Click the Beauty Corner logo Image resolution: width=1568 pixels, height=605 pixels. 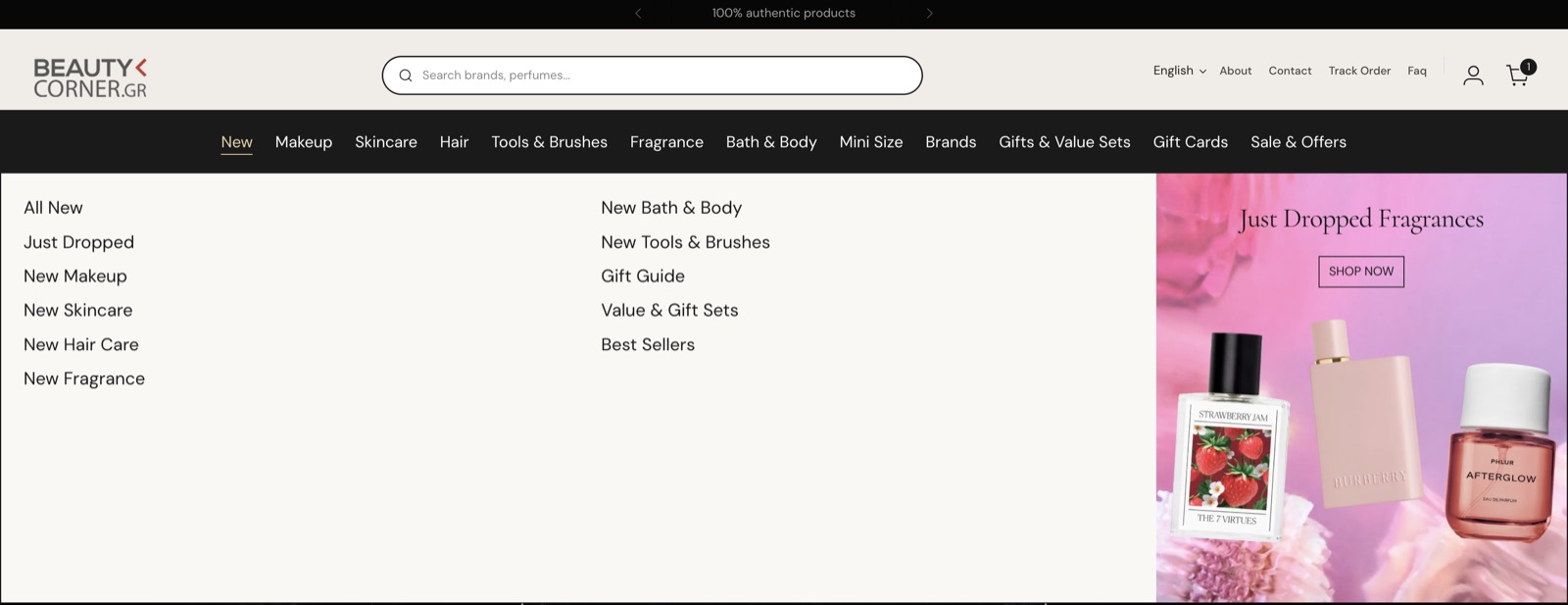point(90,77)
